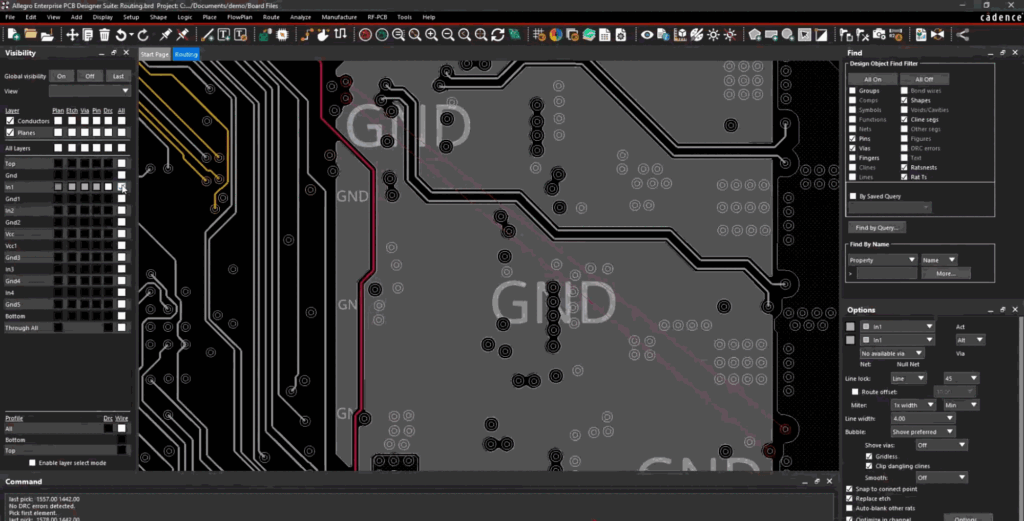Viewport: 1024px width, 521px height.
Task: Click the Open folder toolbar icon
Action: click(x=29, y=35)
